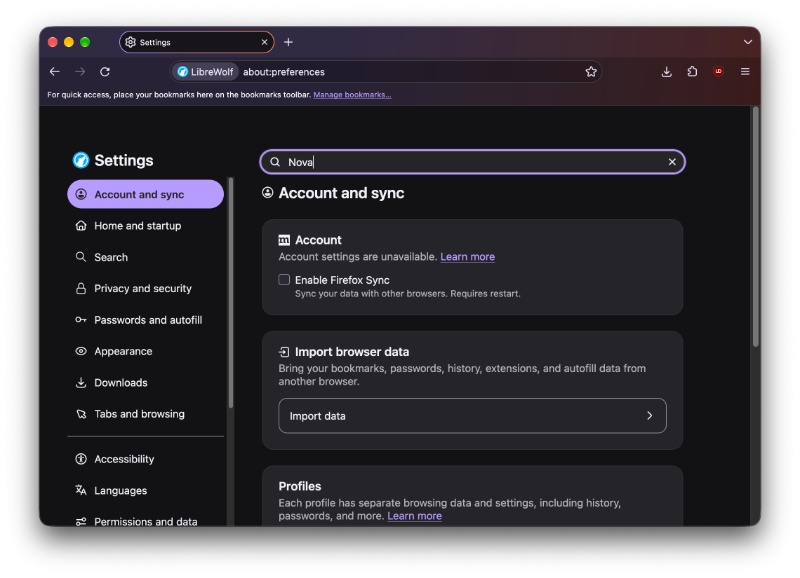This screenshot has width=800, height=578.
Task: Open the Profiles section's Learn more link
Action: point(414,516)
